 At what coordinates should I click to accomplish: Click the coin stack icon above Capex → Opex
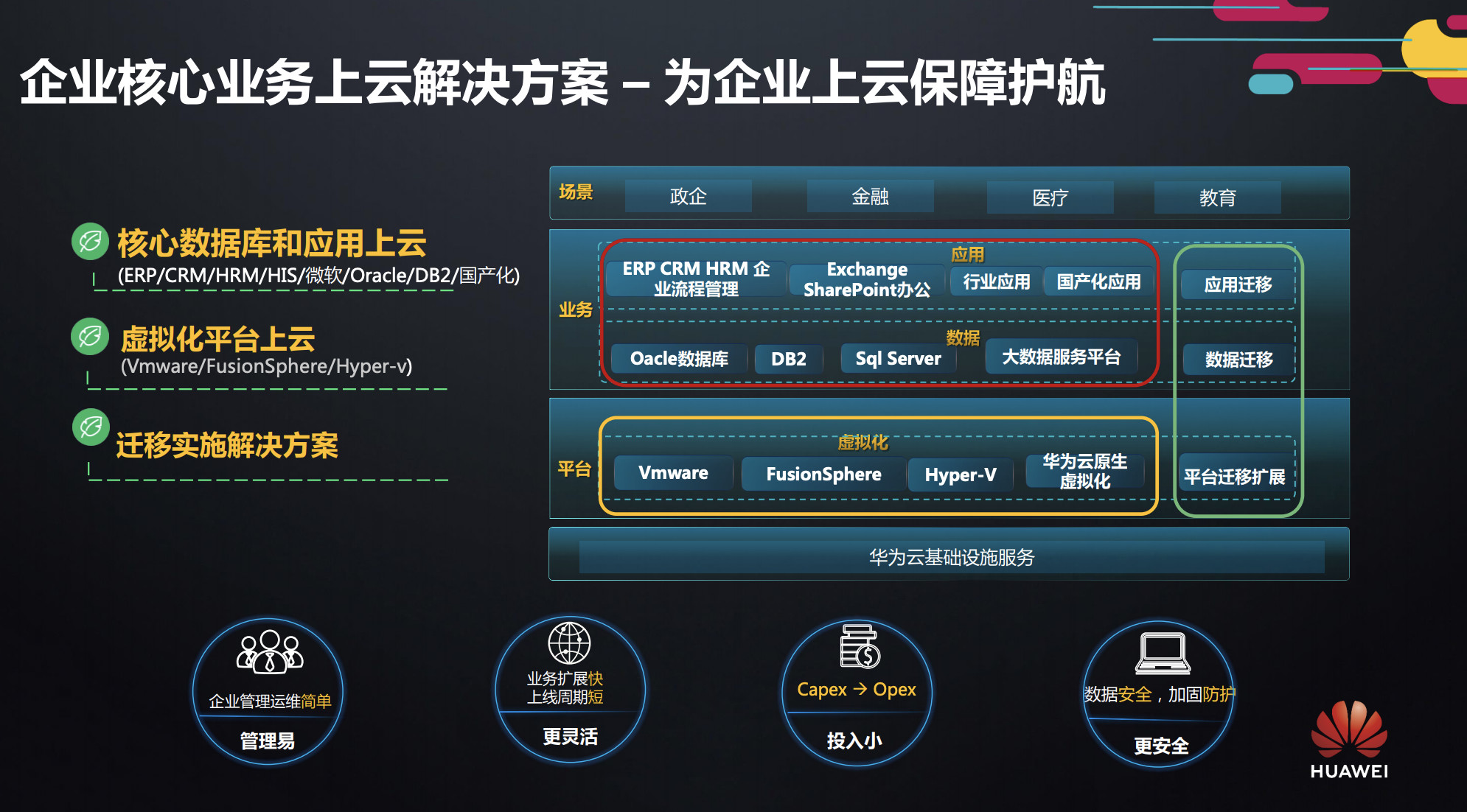pos(859,646)
